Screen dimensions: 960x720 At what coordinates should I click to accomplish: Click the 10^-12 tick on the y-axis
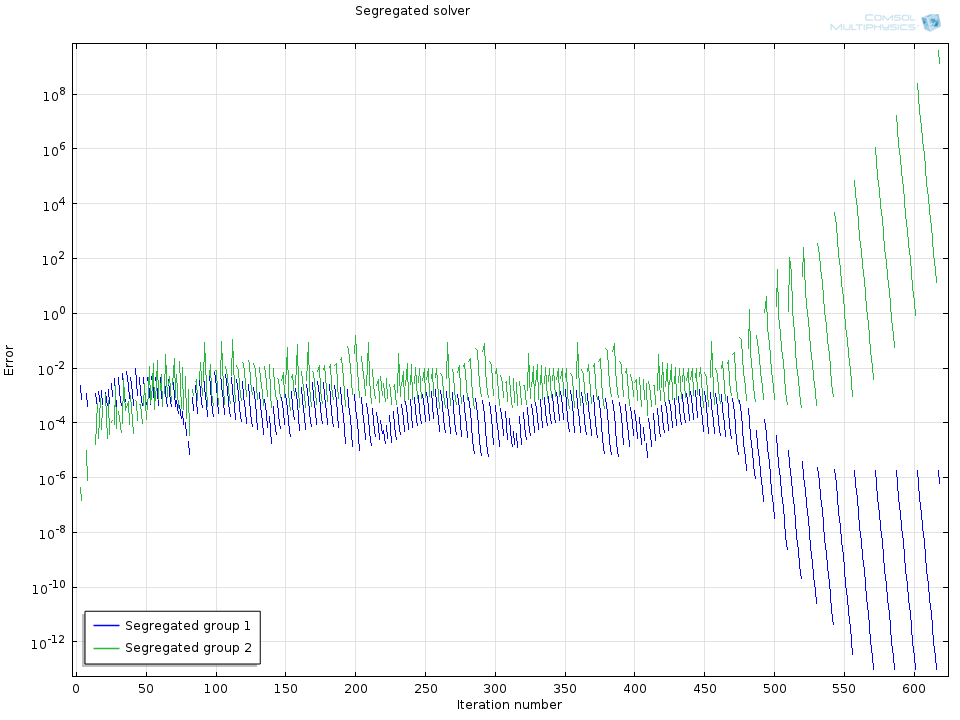pos(50,642)
